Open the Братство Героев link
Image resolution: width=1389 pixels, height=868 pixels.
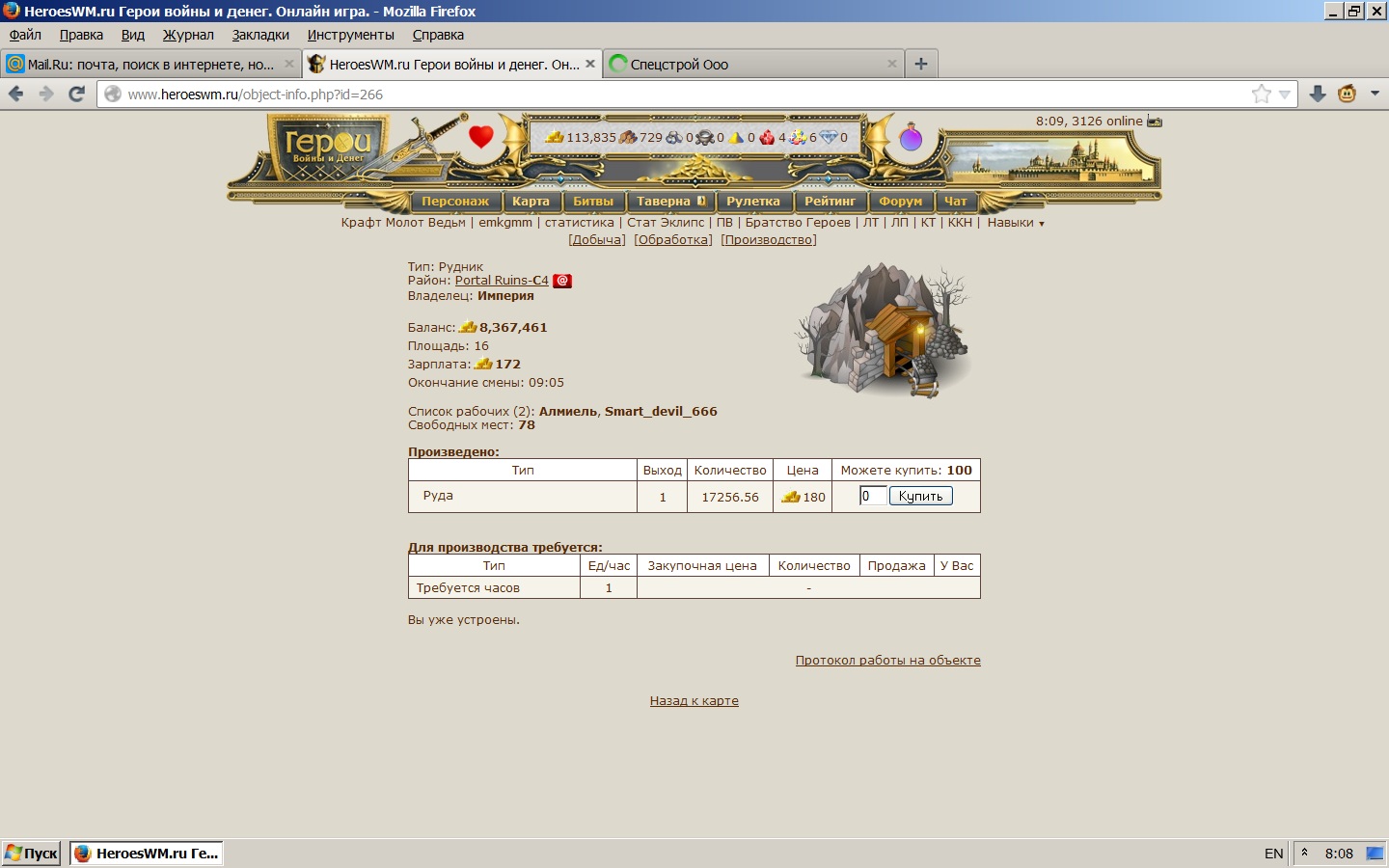point(798,223)
